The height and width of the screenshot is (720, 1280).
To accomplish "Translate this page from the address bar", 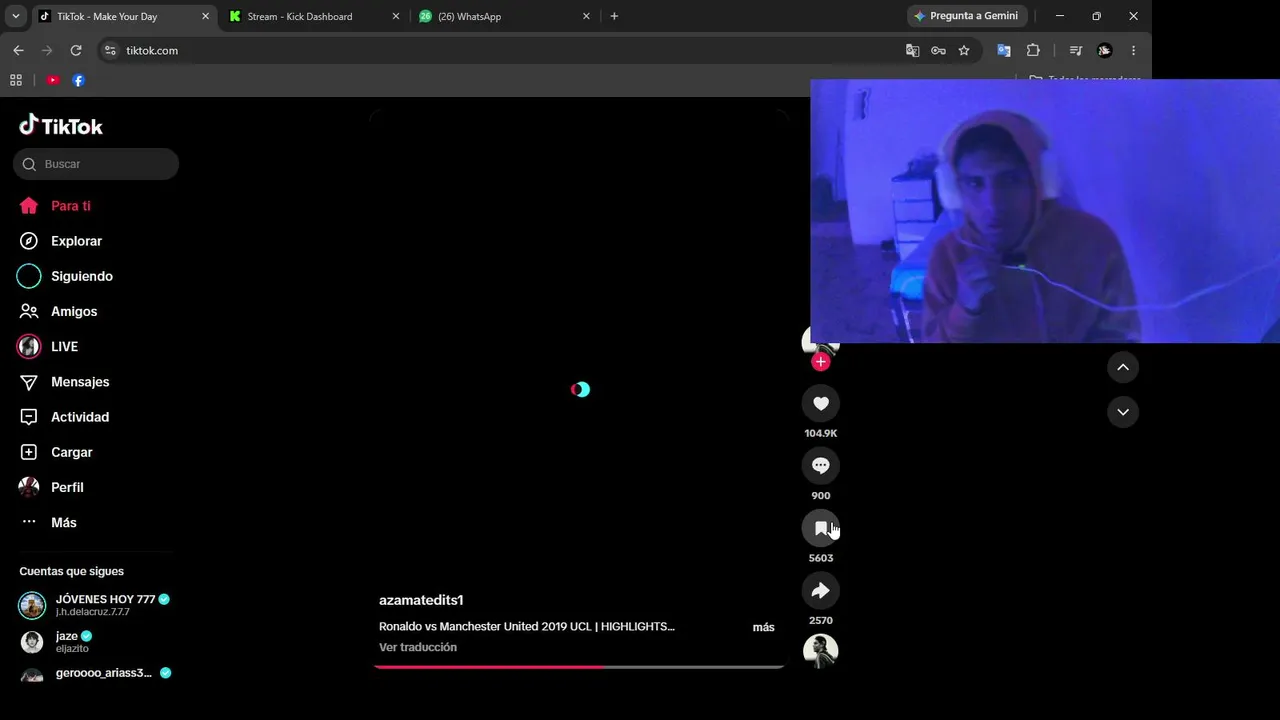I will tap(912, 50).
